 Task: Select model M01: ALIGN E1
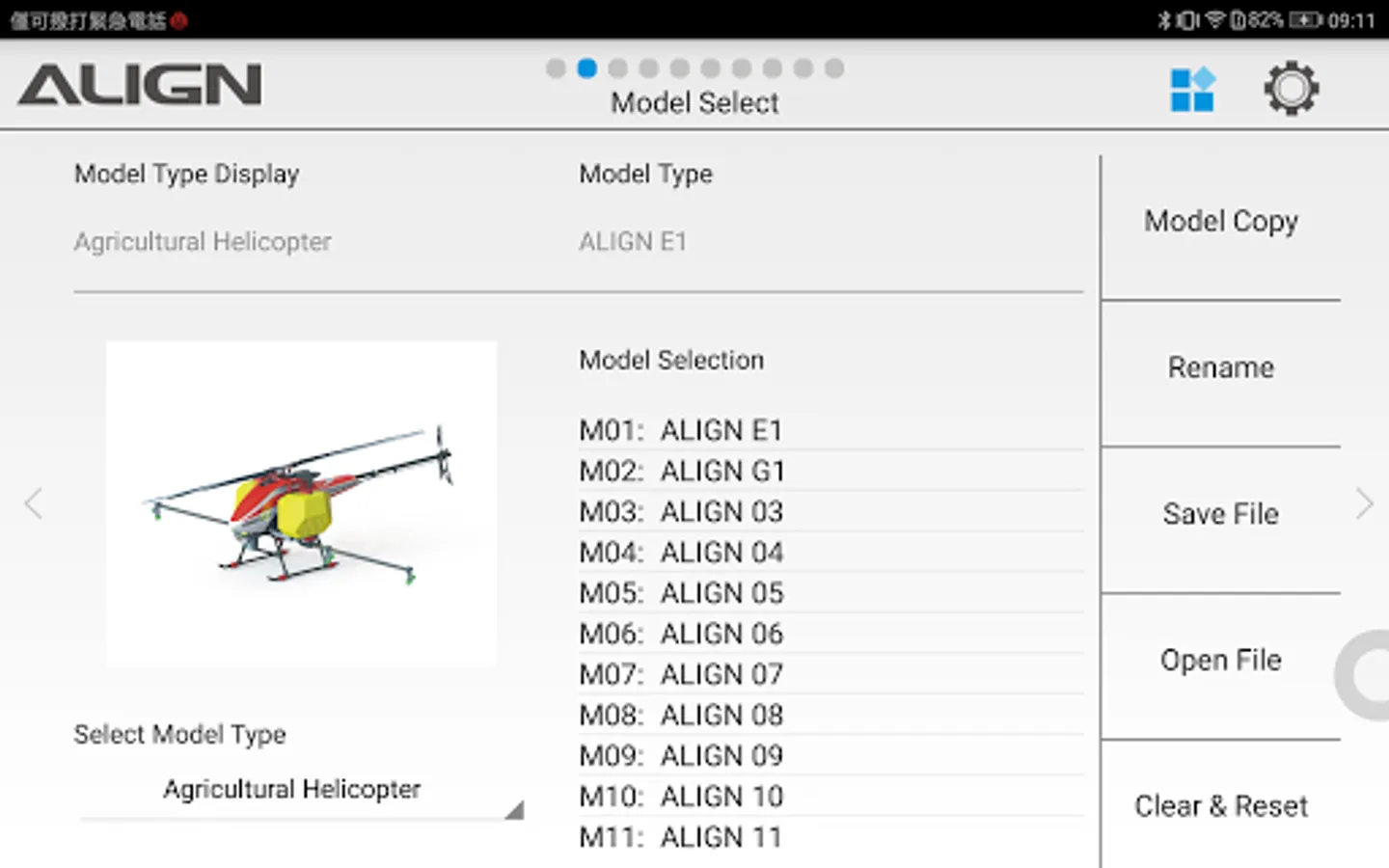[x=831, y=430]
